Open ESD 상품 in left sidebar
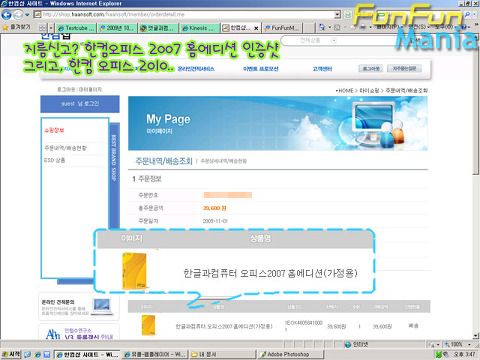The height and width of the screenshot is (360, 480). [54, 160]
